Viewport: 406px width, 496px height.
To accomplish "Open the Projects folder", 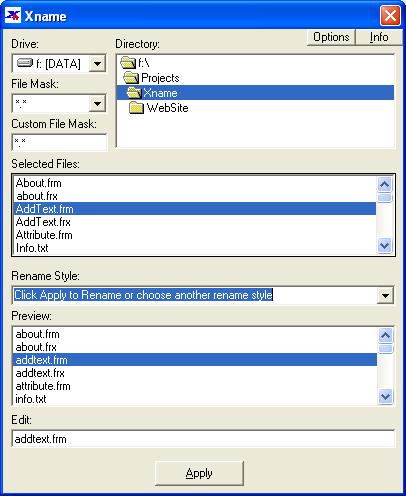I will tap(151, 78).
